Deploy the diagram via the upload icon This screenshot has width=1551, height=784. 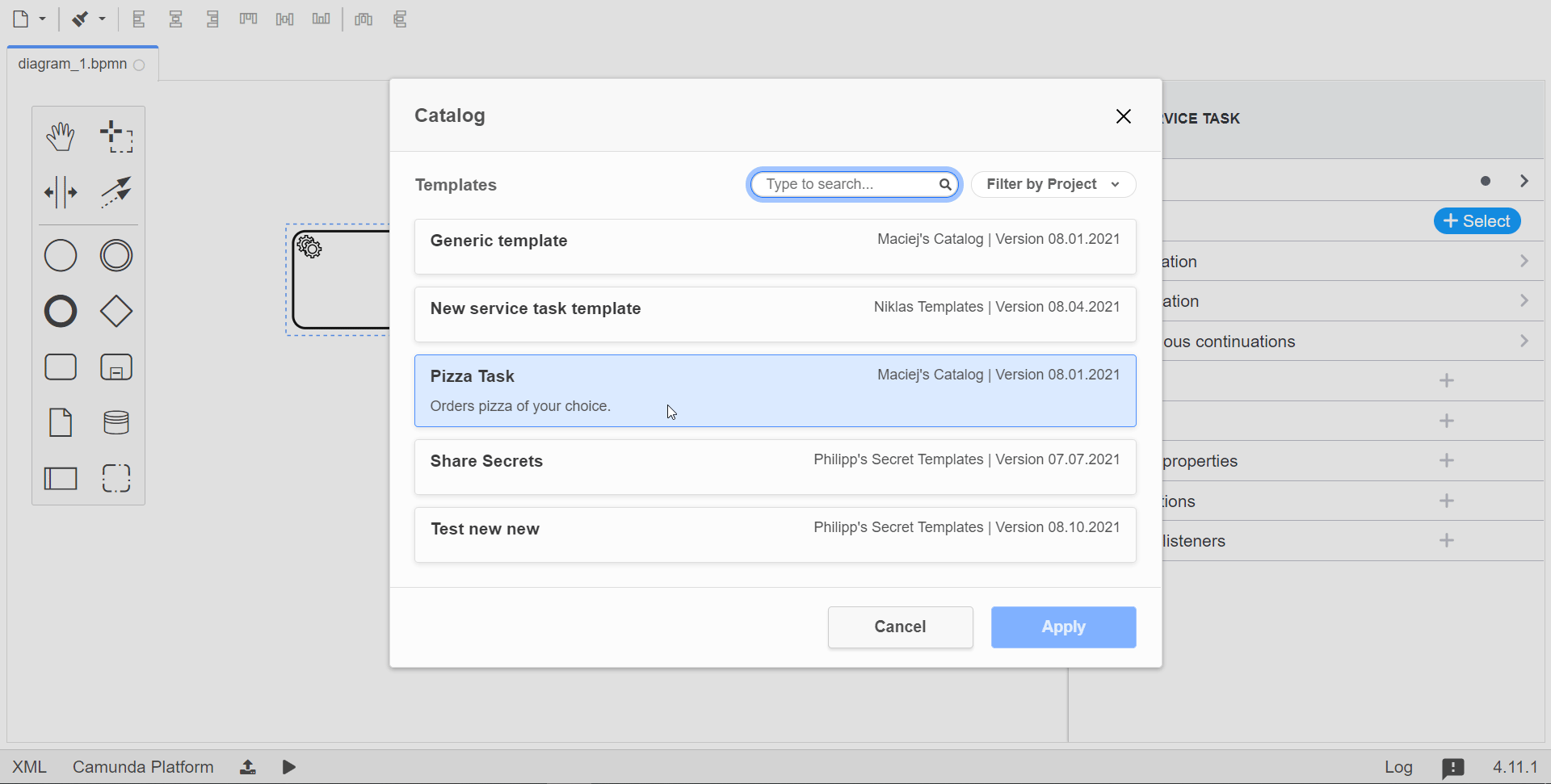(247, 766)
